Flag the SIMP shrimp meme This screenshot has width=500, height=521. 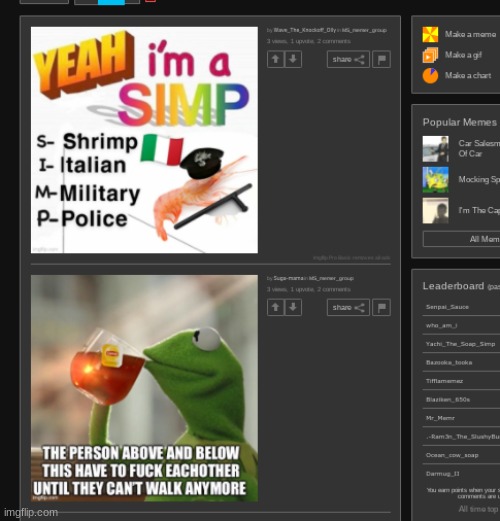pyautogui.click(x=381, y=59)
